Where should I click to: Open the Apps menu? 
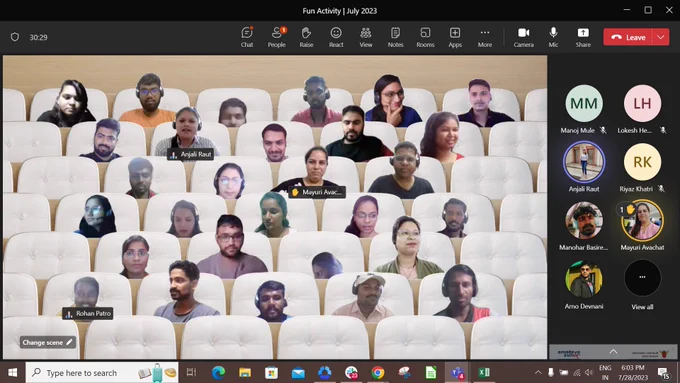tap(455, 37)
